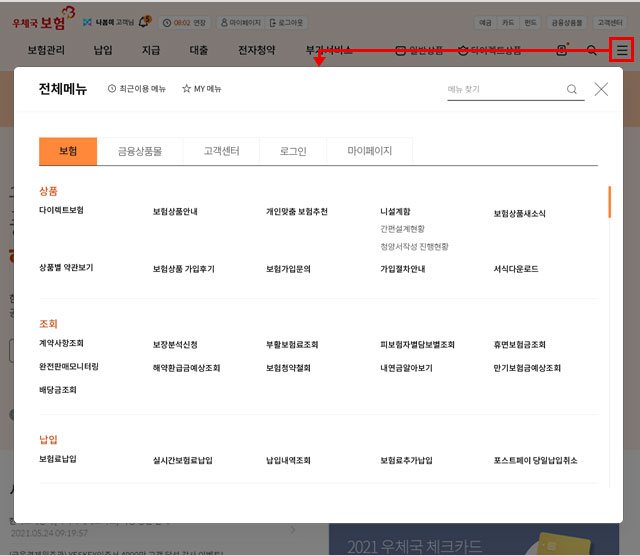The width and height of the screenshot is (640, 556).
Task: Open 가입절차안내 link
Action: (403, 269)
